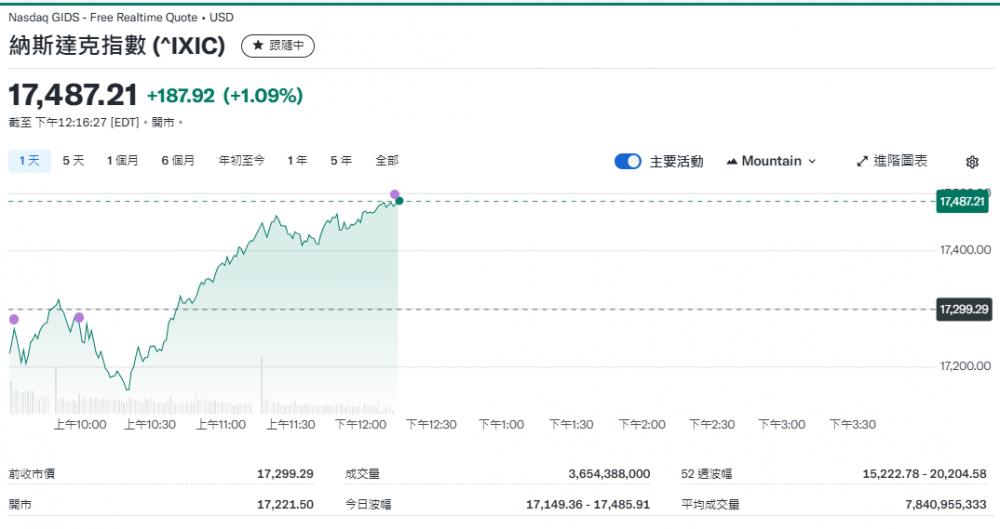Switch to the 5天 time range
1000x529 pixels.
[x=73, y=160]
